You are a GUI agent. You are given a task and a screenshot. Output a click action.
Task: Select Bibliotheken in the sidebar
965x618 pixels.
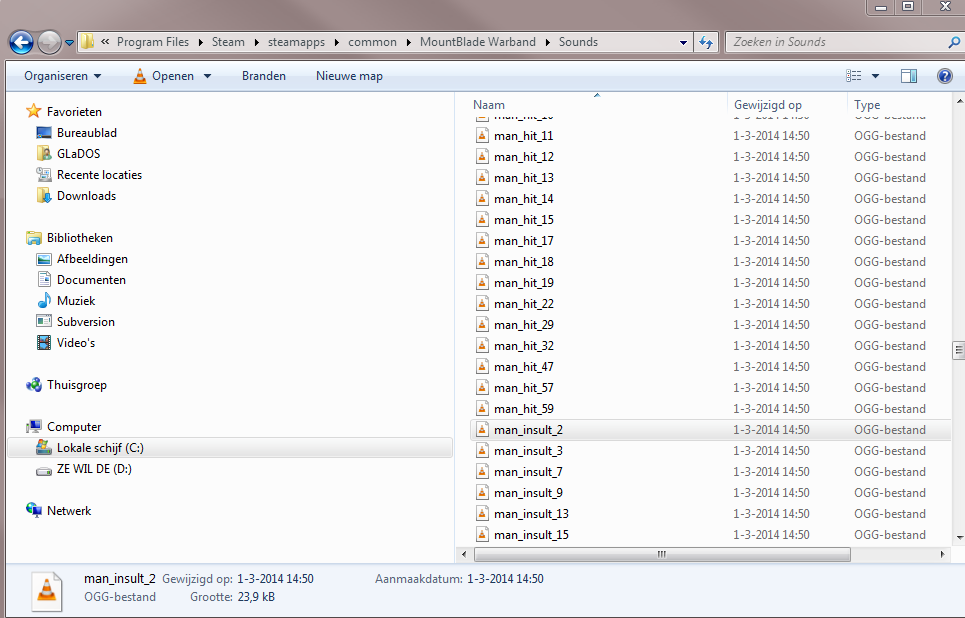(x=79, y=238)
